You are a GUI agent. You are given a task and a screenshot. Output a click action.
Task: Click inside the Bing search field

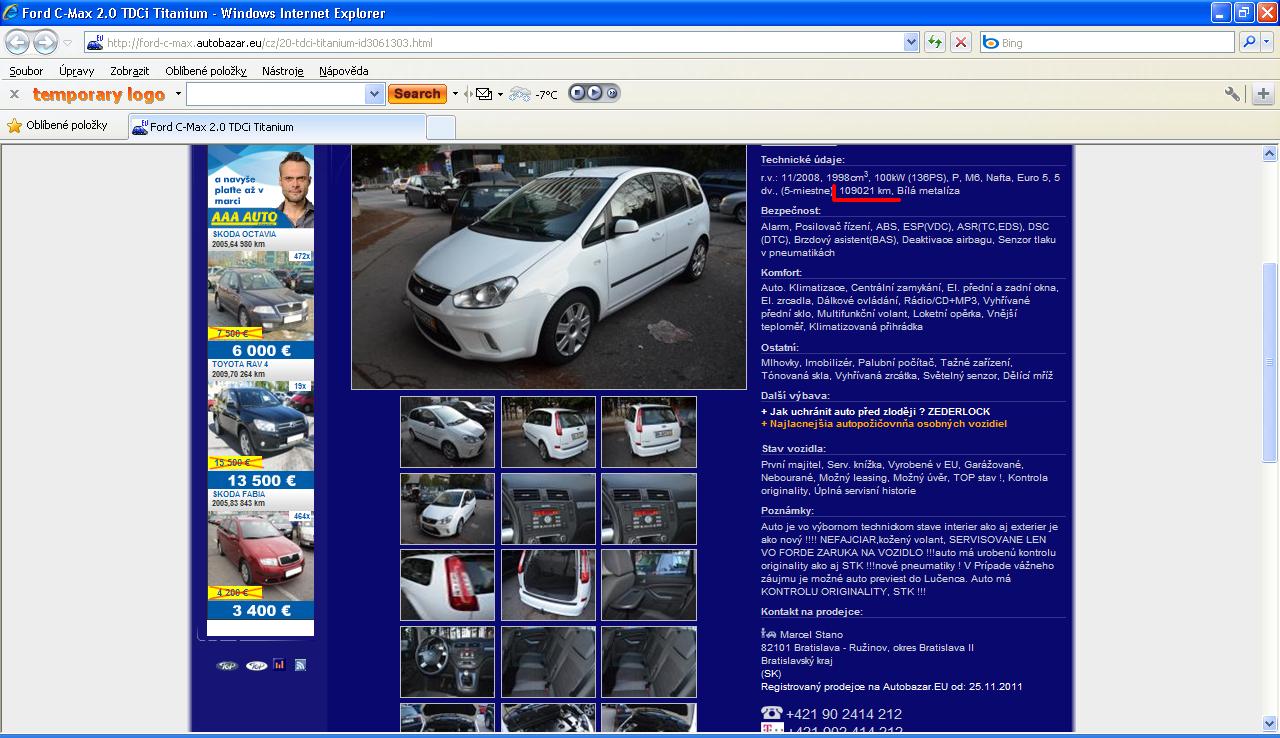pos(1110,43)
